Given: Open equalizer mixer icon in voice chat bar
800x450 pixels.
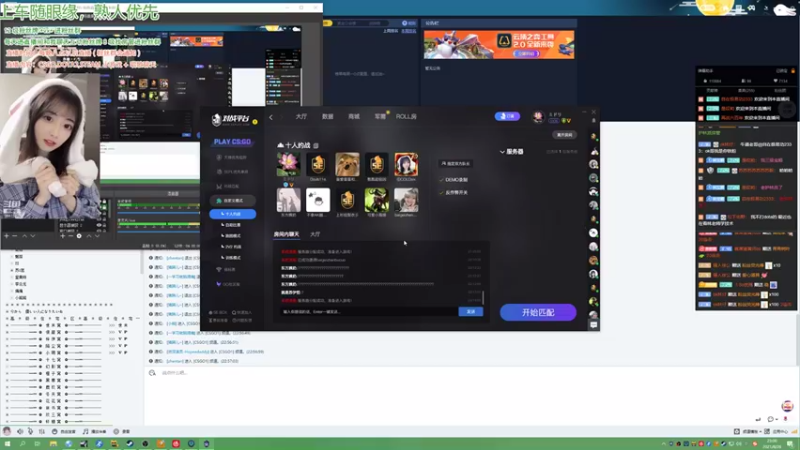Looking at the screenshot, I should [x=41, y=431].
